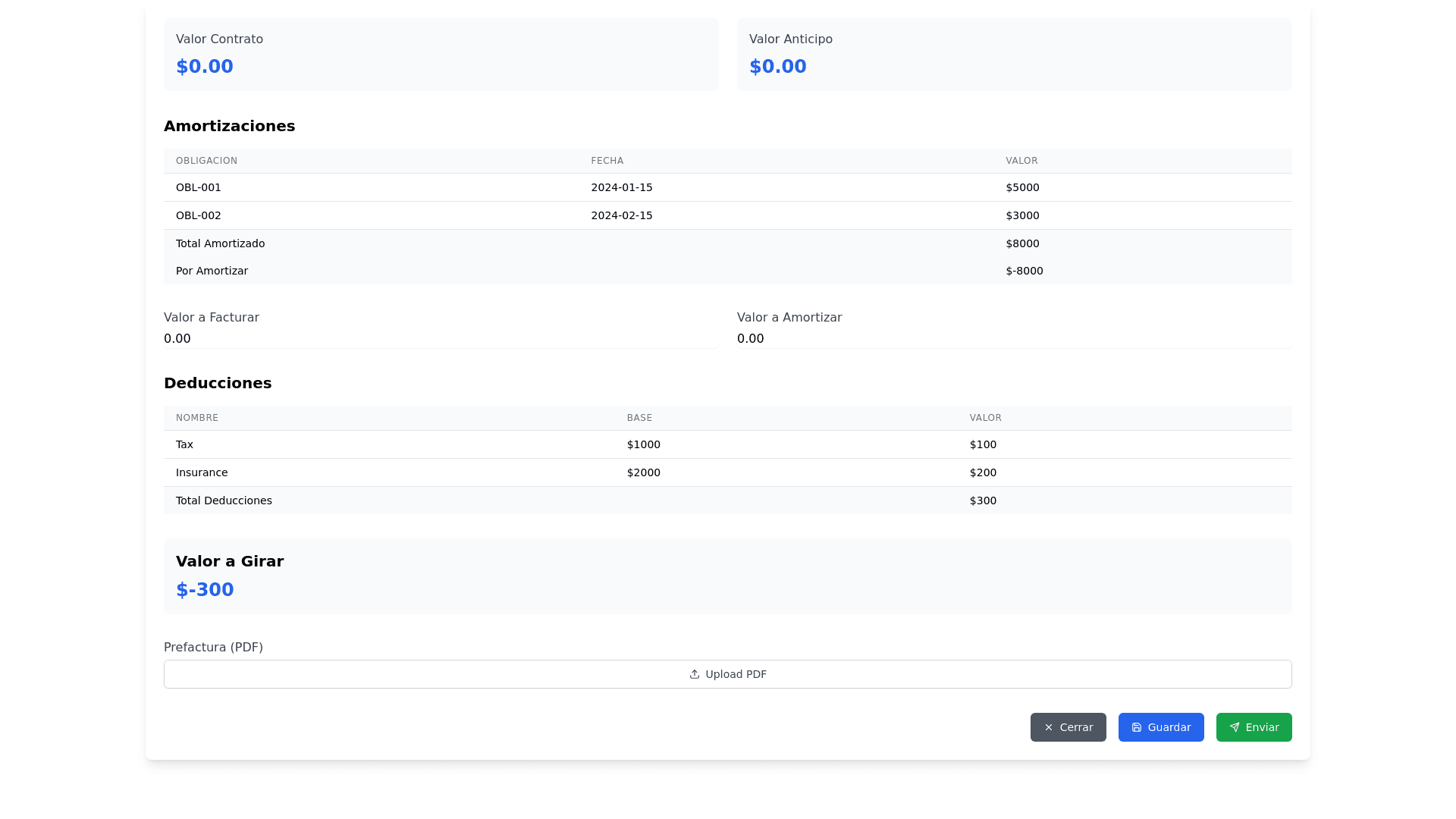Screen dimensions: 1456x819
Task: Click the upload arrow icon
Action: click(694, 674)
